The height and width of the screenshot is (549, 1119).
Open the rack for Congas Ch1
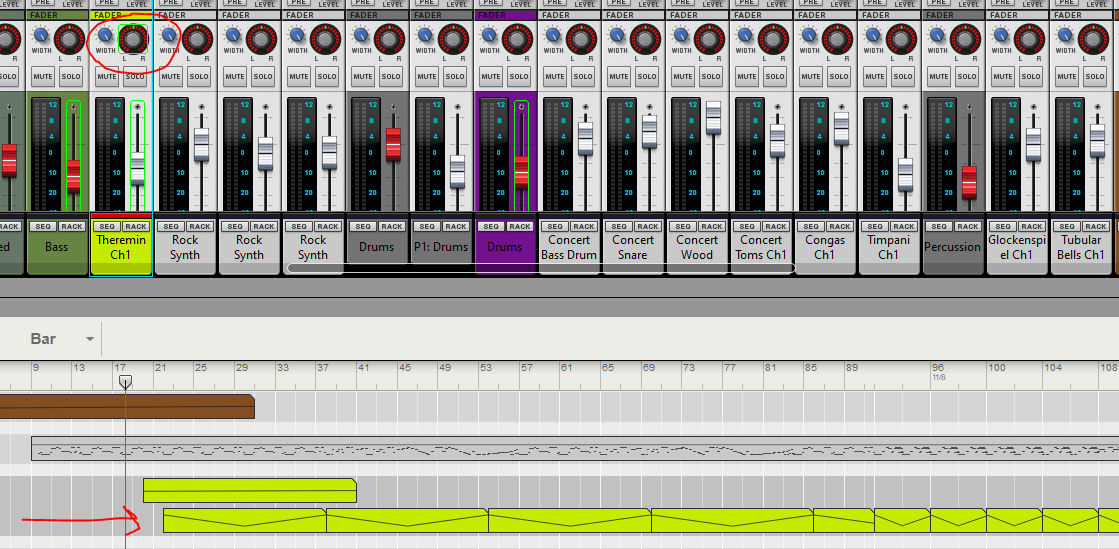pos(839,227)
